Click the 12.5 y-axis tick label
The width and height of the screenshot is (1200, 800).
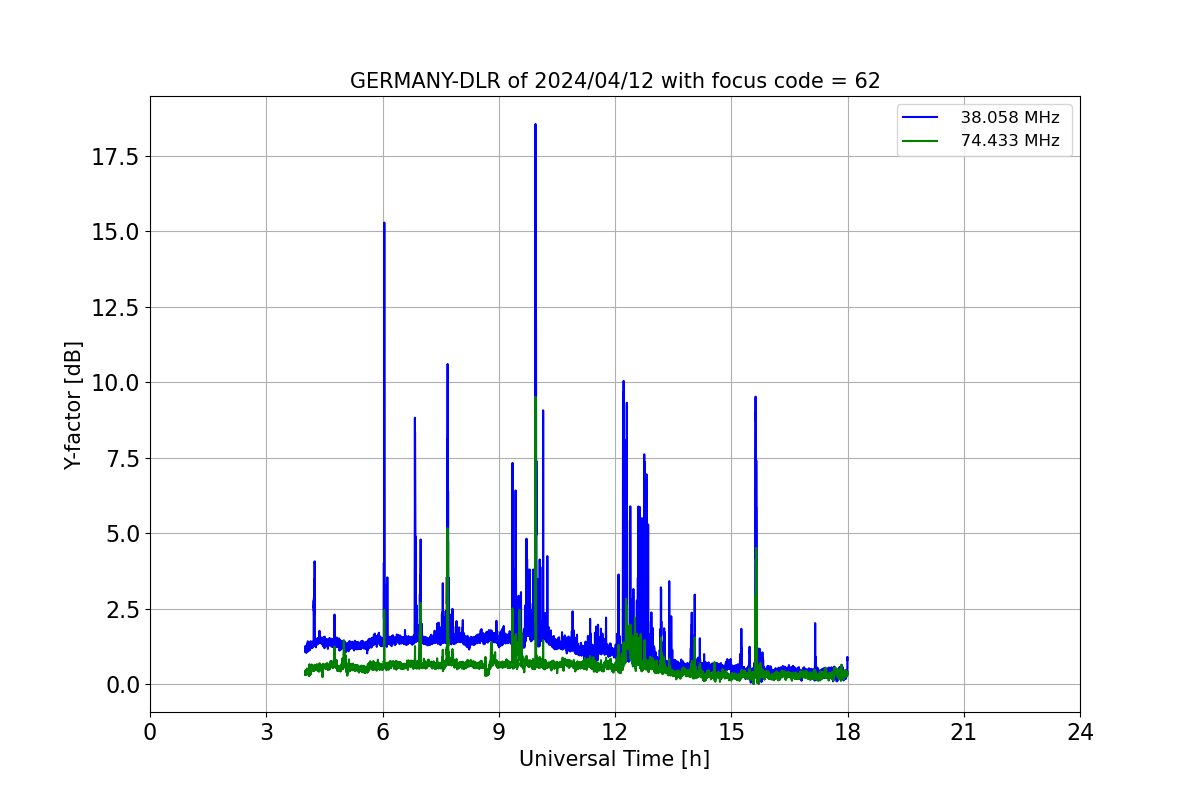117,307
